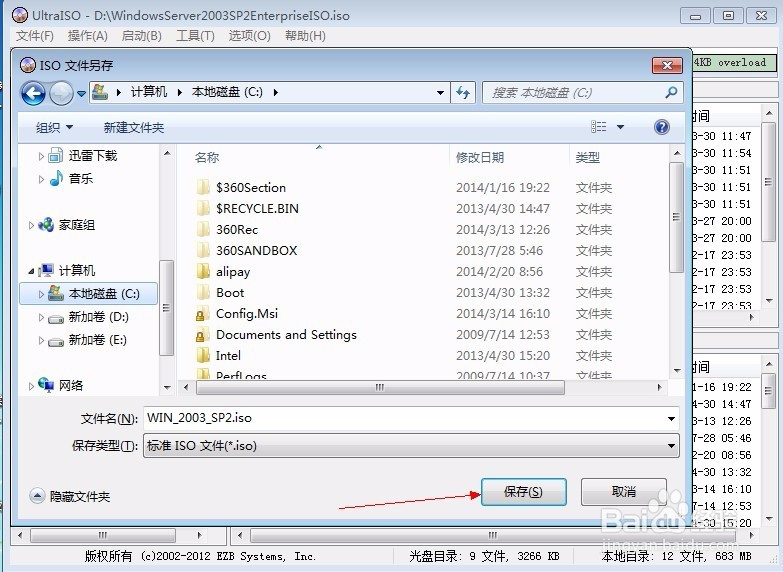The height and width of the screenshot is (572, 783).
Task: Click the view mode icon
Action: pyautogui.click(x=599, y=127)
